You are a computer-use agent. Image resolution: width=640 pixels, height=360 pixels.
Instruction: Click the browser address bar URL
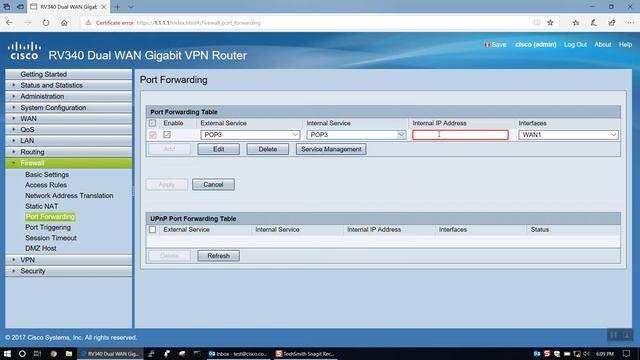click(198, 23)
